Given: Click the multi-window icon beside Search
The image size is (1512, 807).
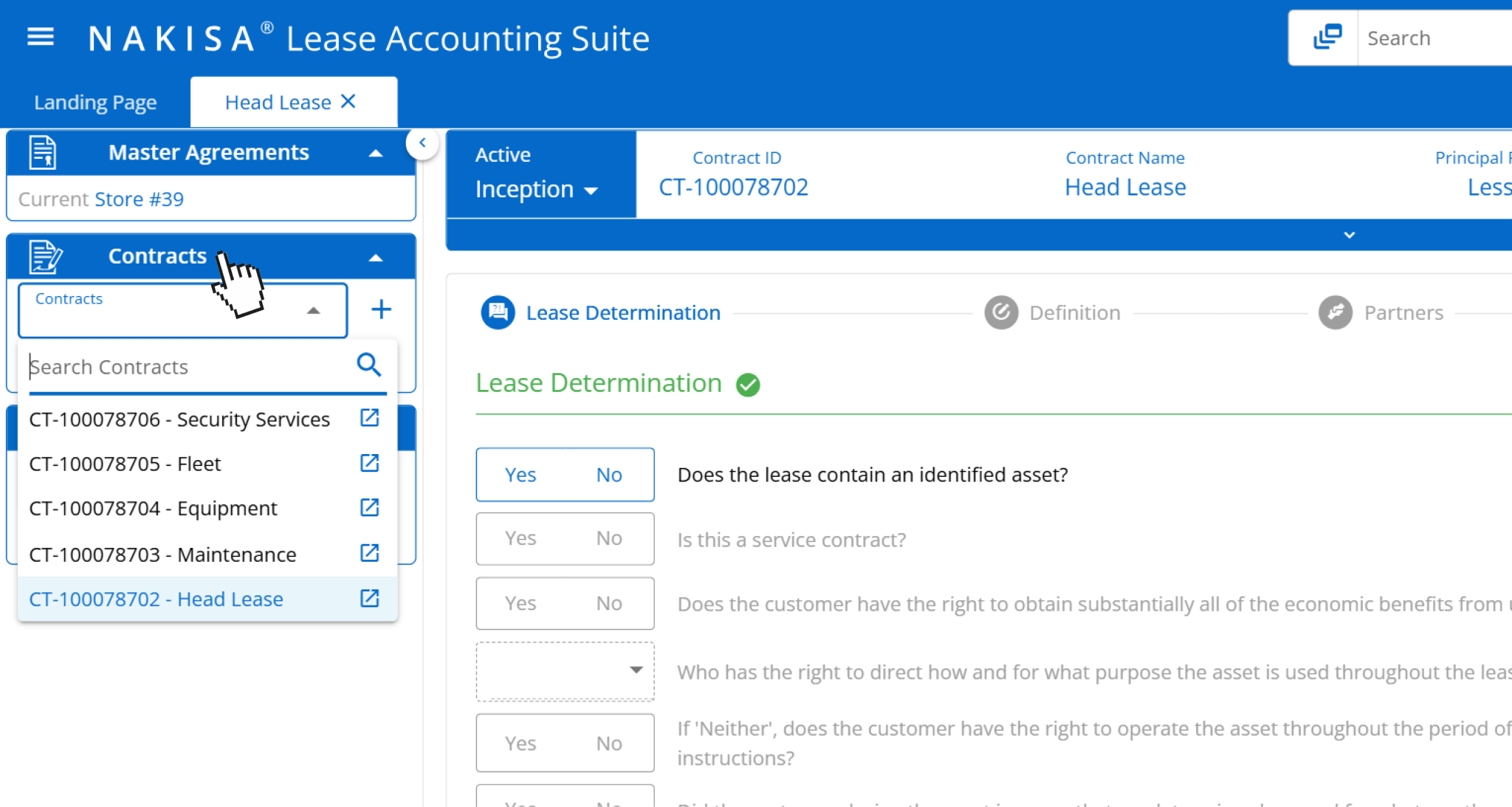Looking at the screenshot, I should (x=1327, y=37).
